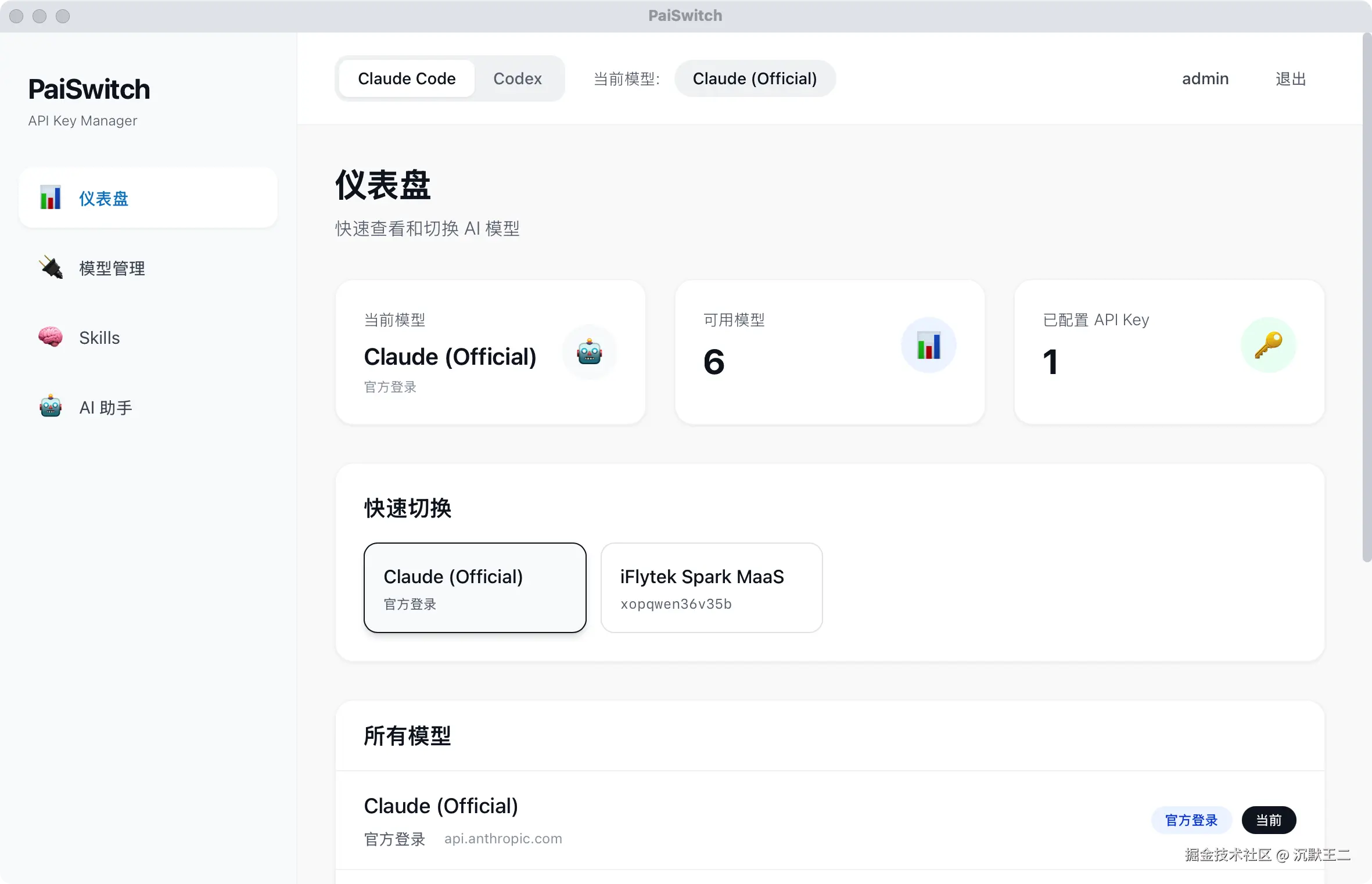Click Claude (Official) name in 所有模型 list
1372x884 pixels.
tap(441, 806)
